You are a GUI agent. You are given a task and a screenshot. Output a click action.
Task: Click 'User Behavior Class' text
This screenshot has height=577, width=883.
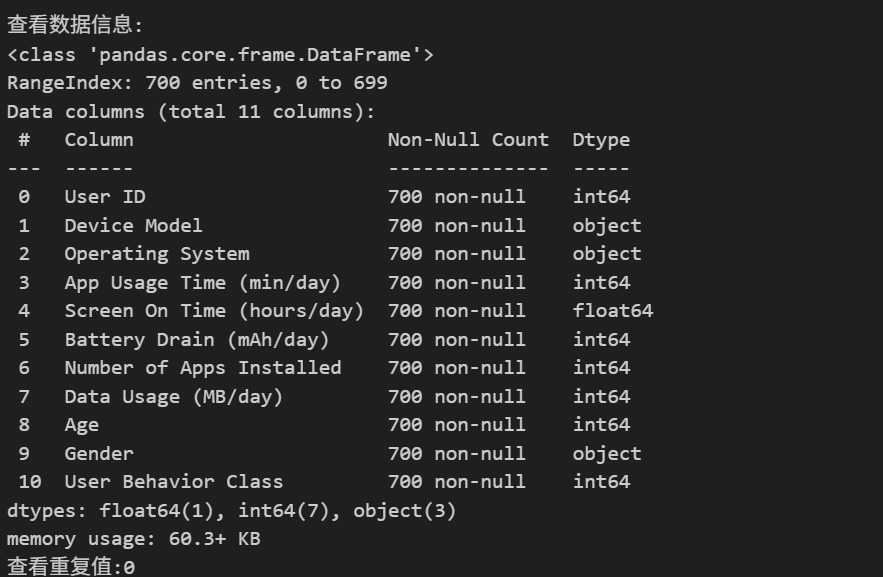(174, 482)
